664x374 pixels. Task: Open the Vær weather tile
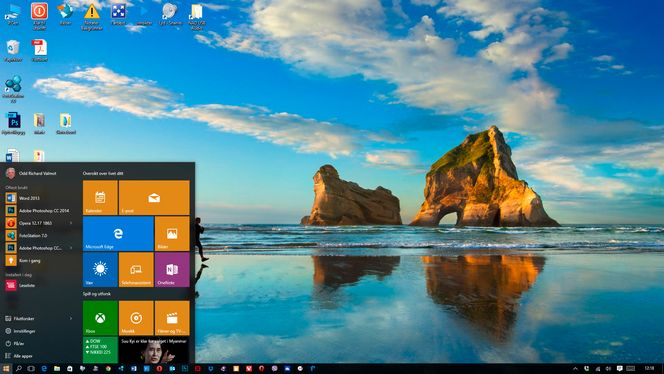(100, 269)
